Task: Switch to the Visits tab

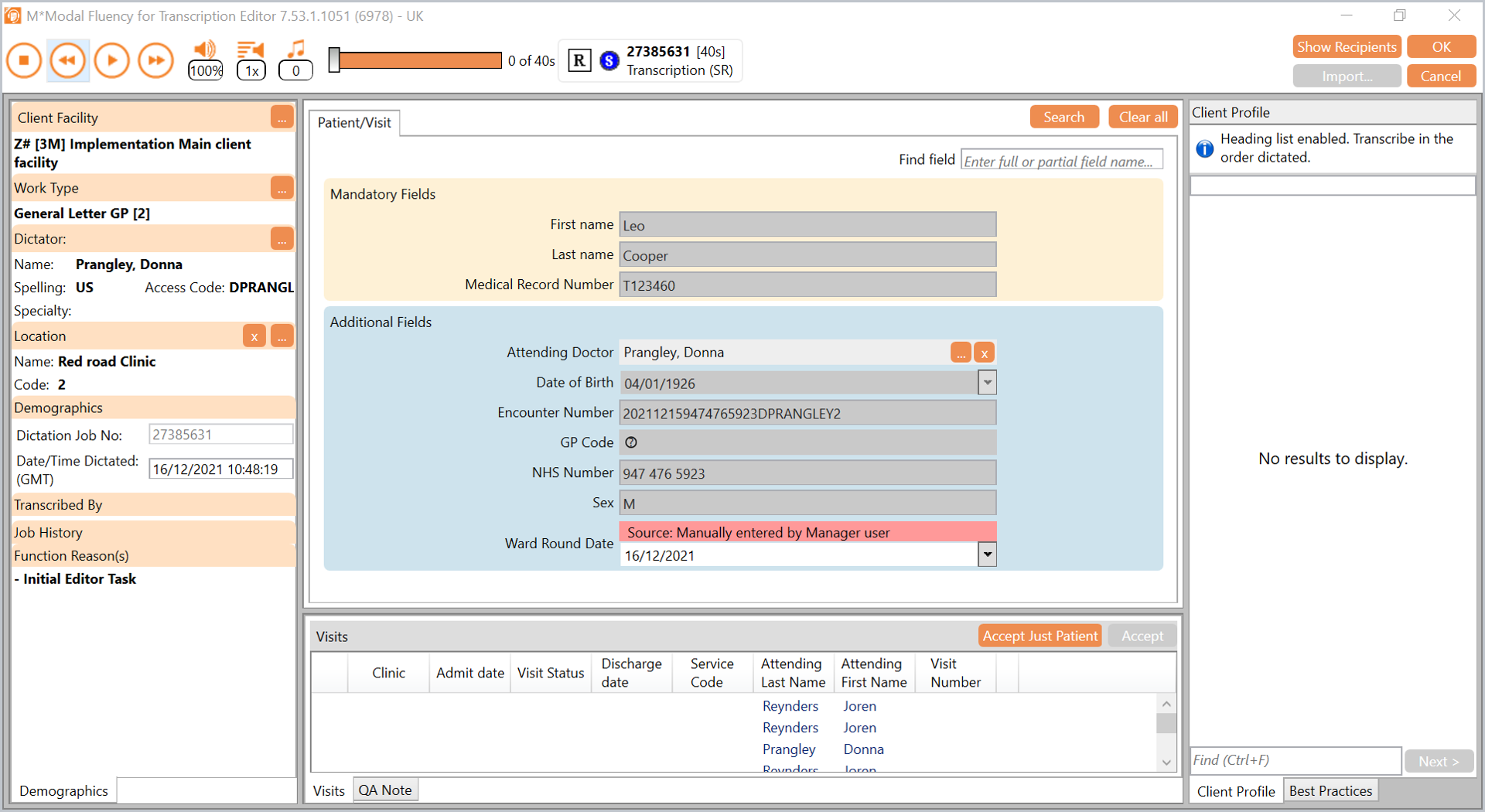Action: (329, 790)
